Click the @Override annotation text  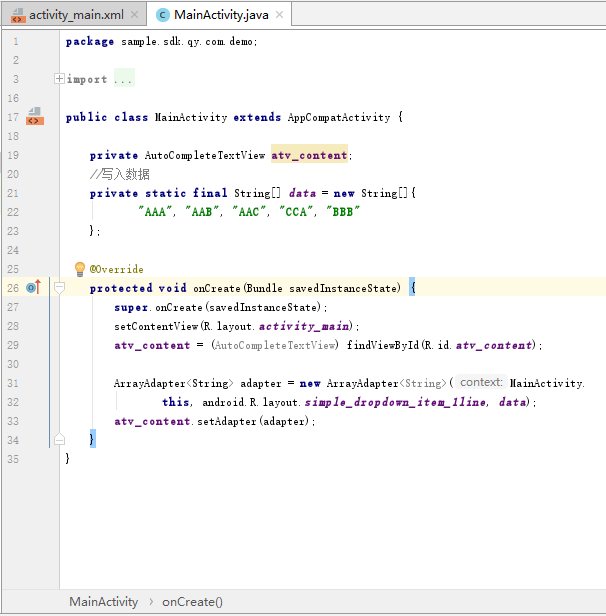(x=117, y=269)
